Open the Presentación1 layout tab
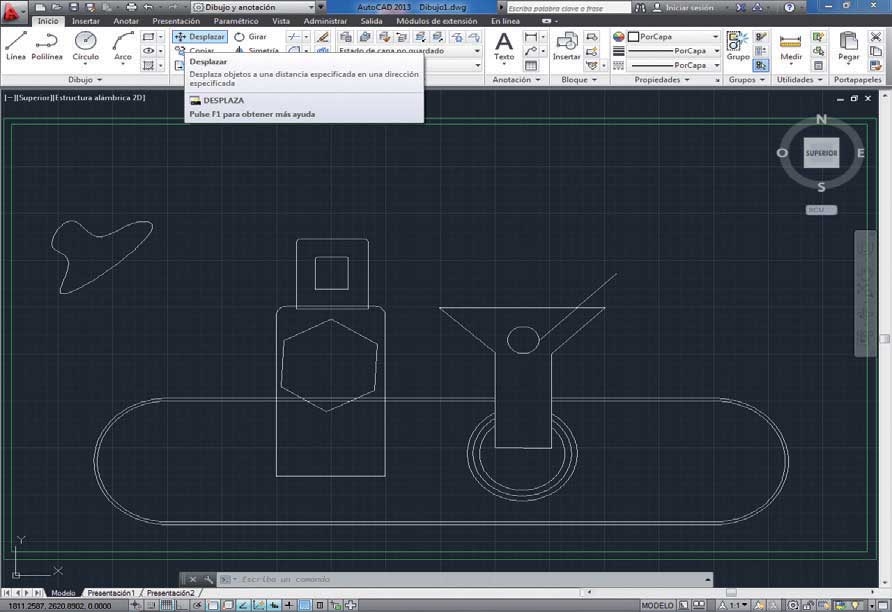The image size is (892, 612). pos(110,593)
